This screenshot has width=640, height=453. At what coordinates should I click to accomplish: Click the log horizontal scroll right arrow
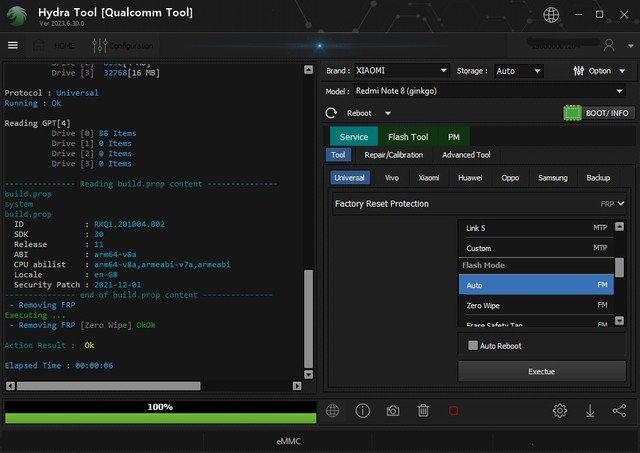pyautogui.click(x=297, y=386)
